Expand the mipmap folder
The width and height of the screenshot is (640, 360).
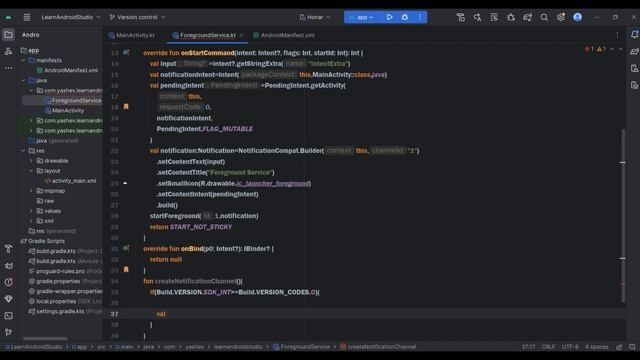(31, 191)
